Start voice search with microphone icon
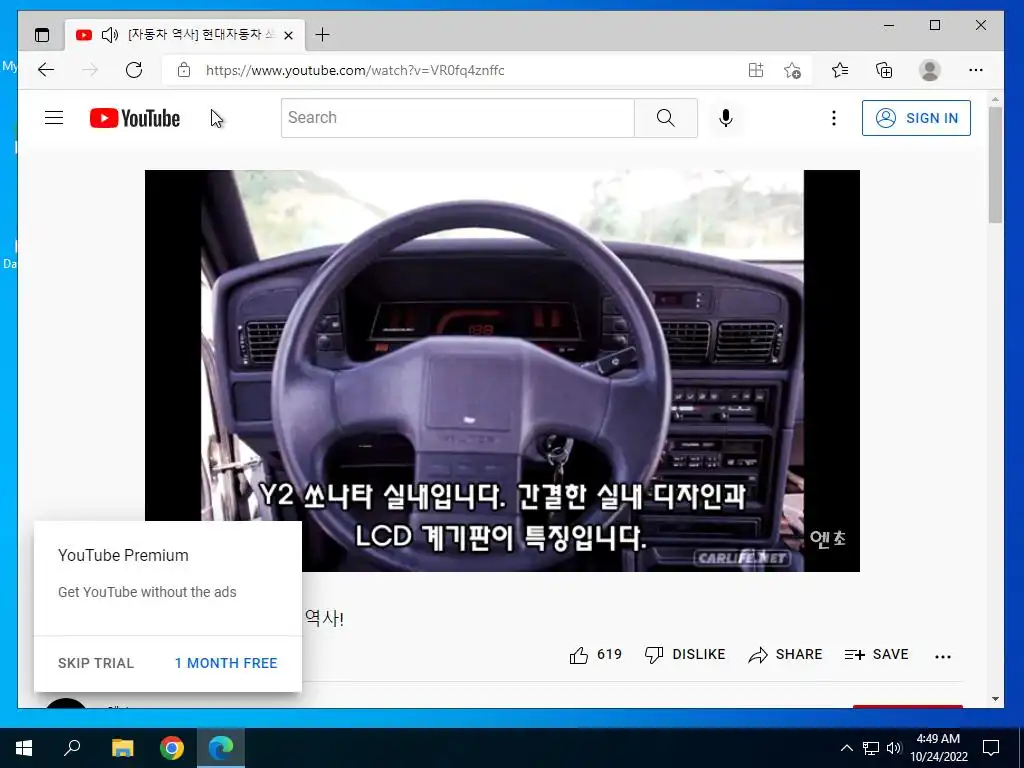Screen dimensions: 1024x768 coord(726,118)
